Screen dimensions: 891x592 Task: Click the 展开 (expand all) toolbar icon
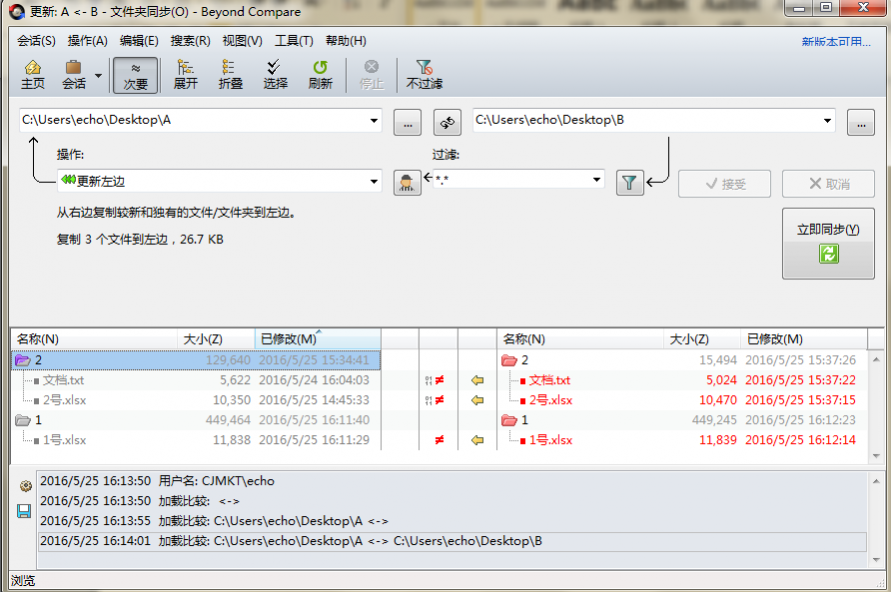pyautogui.click(x=183, y=73)
